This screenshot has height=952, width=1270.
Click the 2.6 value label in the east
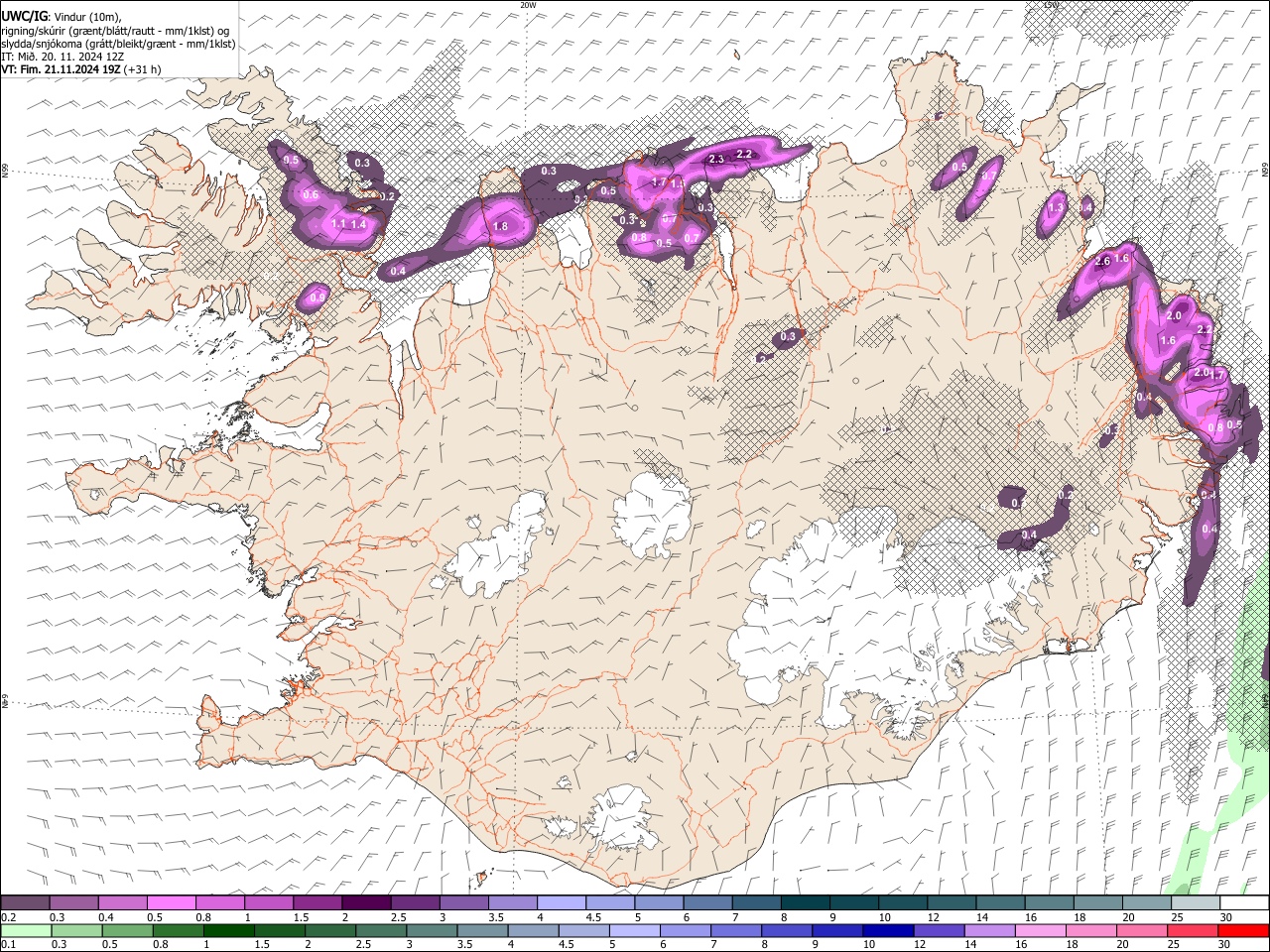(x=1101, y=262)
